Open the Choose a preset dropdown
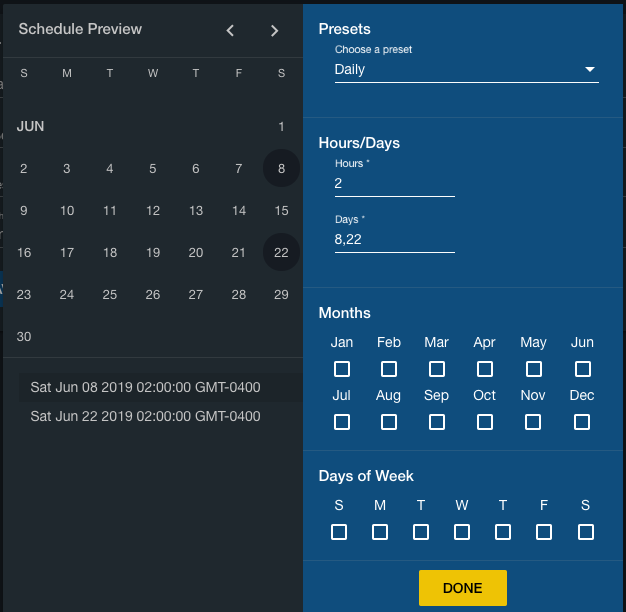The image size is (626, 612). [x=466, y=70]
